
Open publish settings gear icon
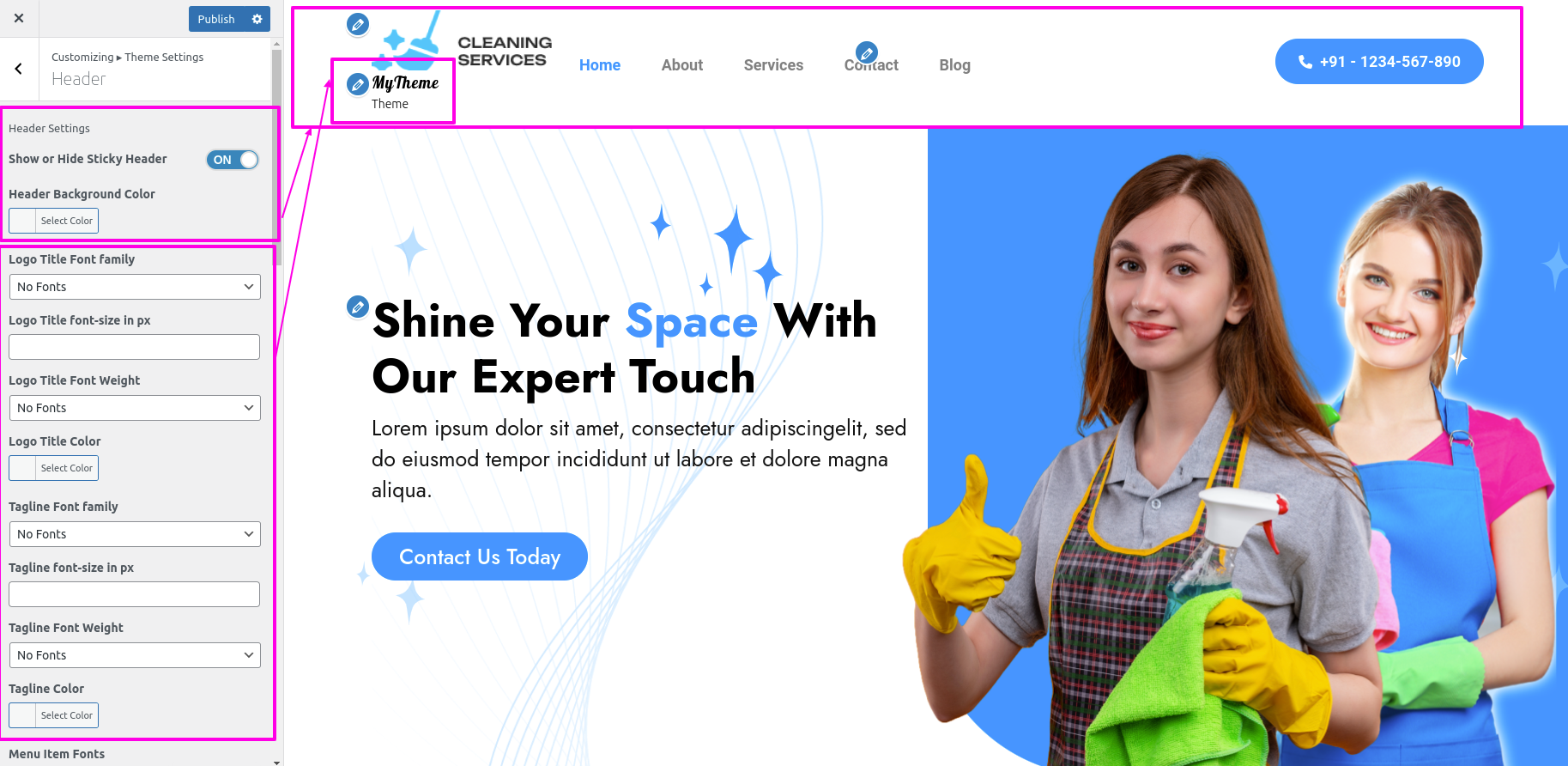[257, 19]
